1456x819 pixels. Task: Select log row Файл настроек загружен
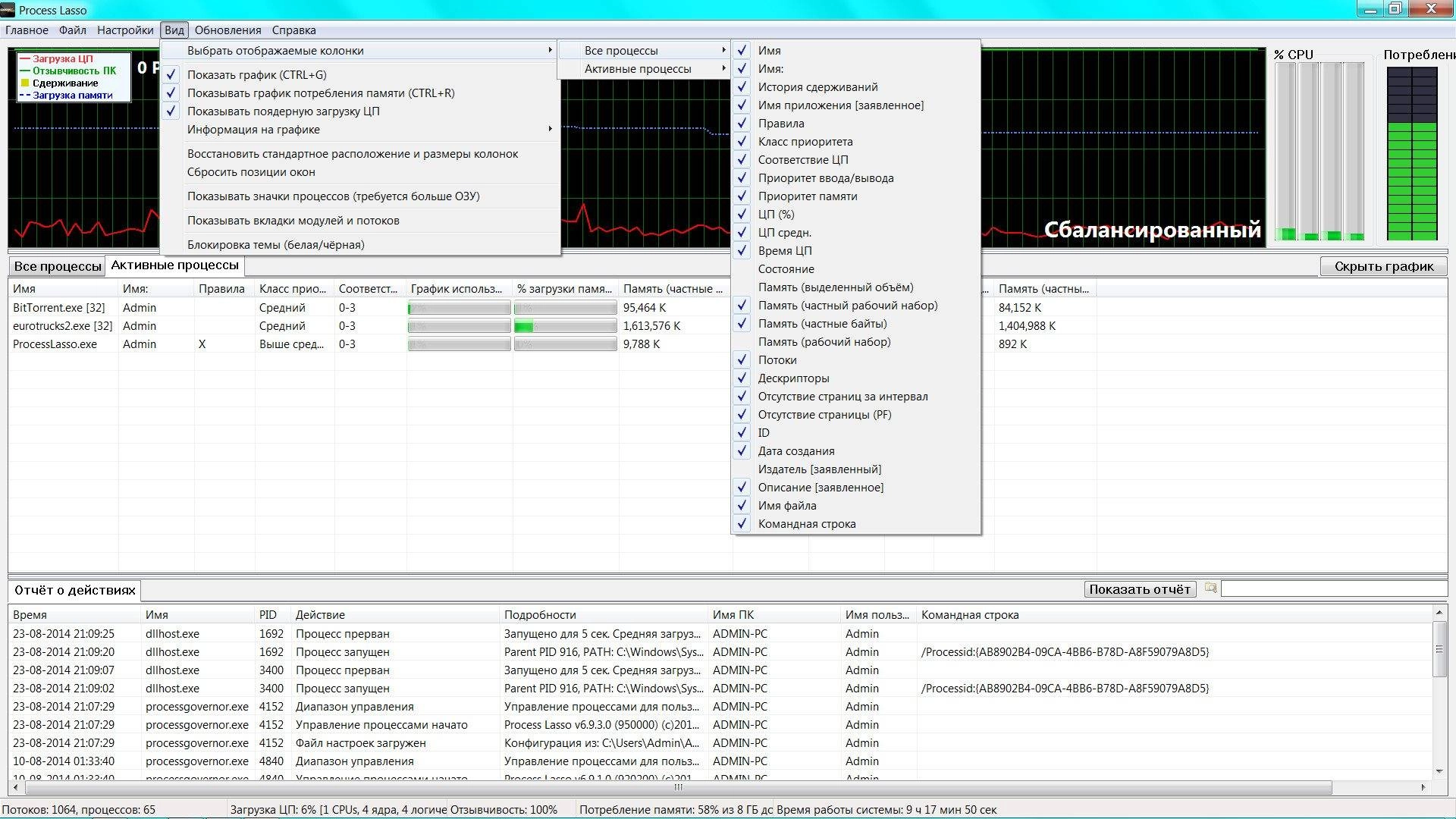(720, 743)
